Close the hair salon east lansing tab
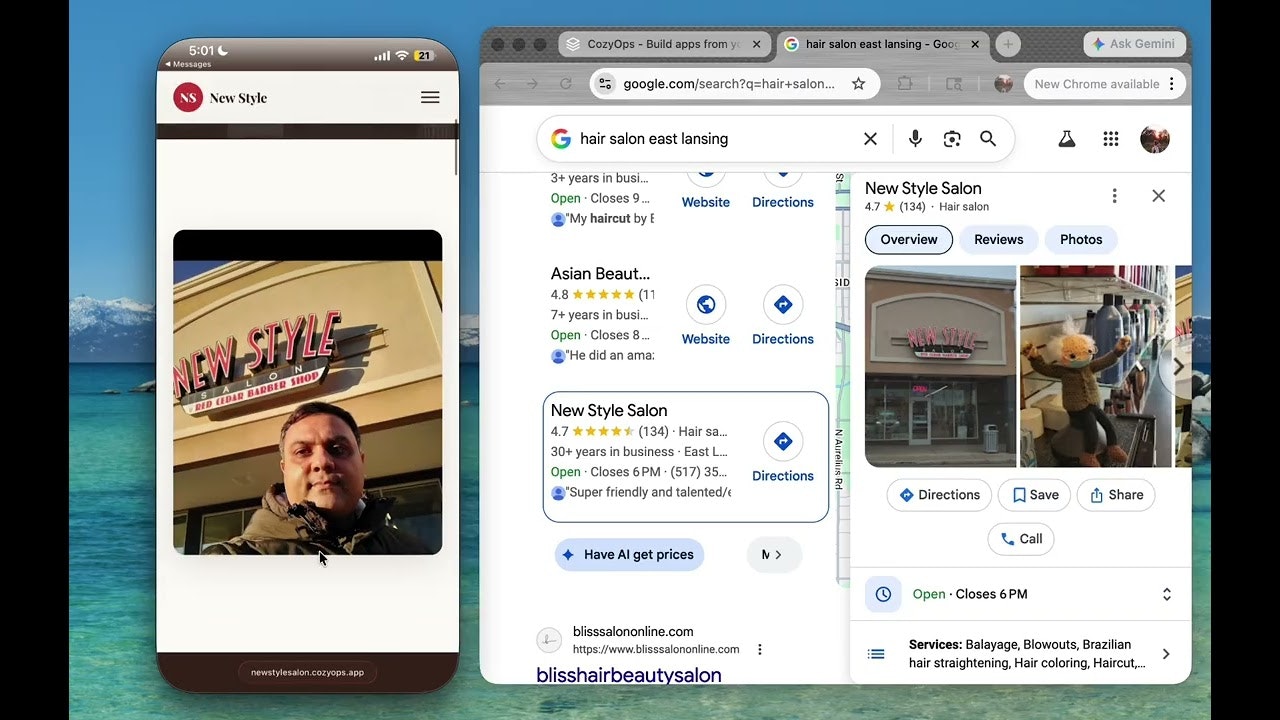The width and height of the screenshot is (1280, 720). pyautogui.click(x=975, y=44)
